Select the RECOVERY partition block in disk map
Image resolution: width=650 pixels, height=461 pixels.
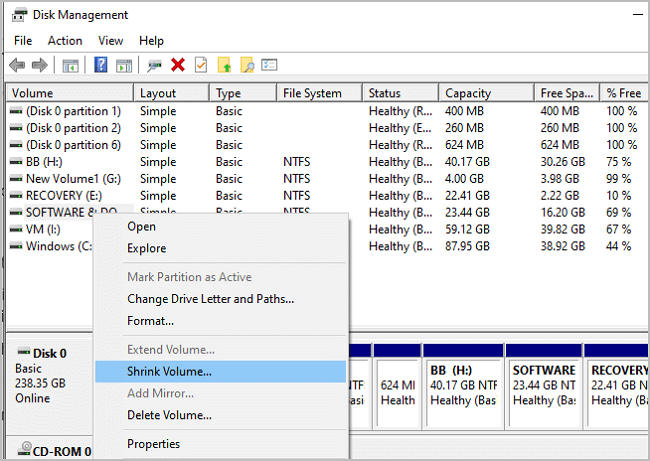coord(617,385)
